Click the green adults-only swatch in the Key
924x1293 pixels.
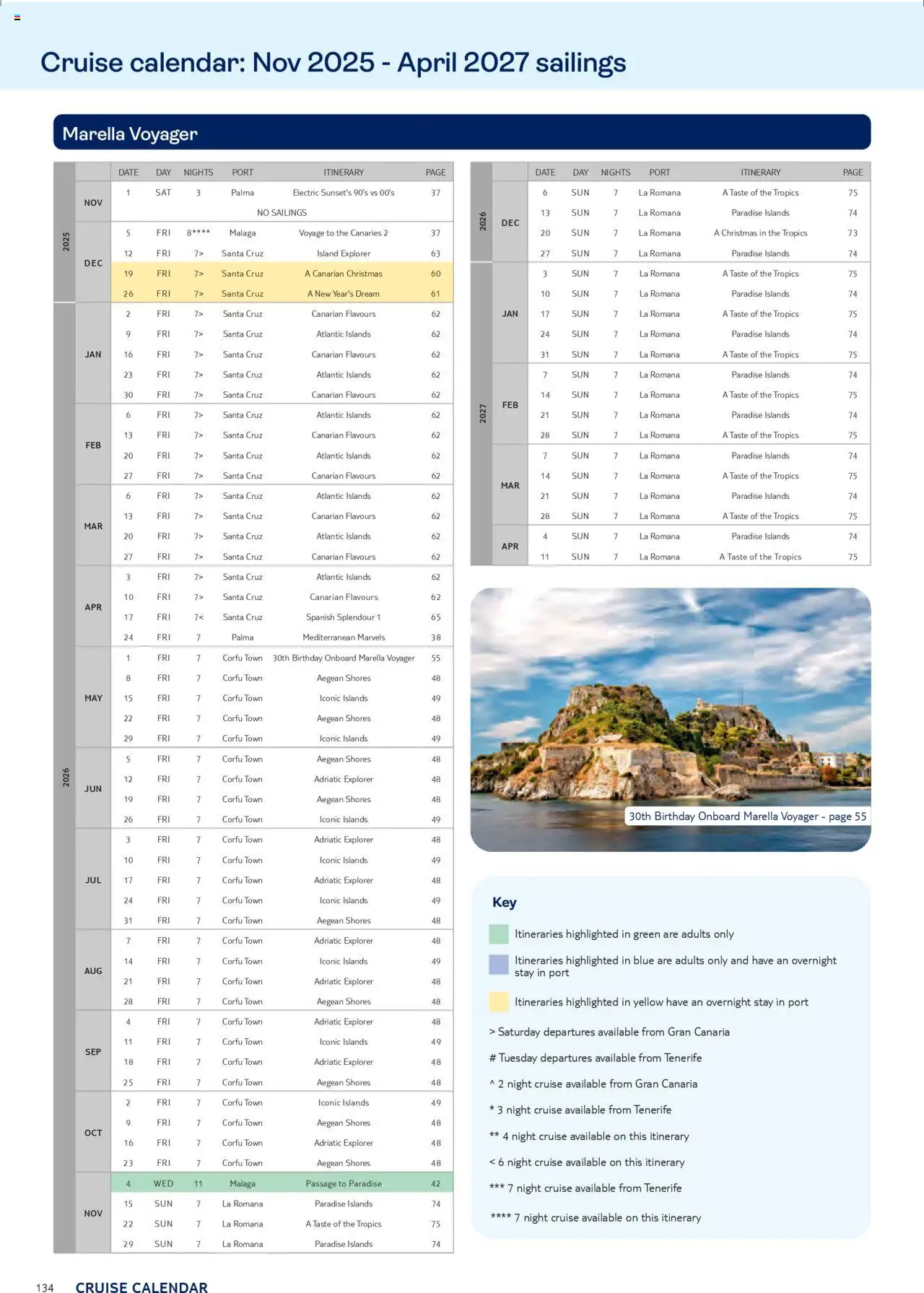498,933
